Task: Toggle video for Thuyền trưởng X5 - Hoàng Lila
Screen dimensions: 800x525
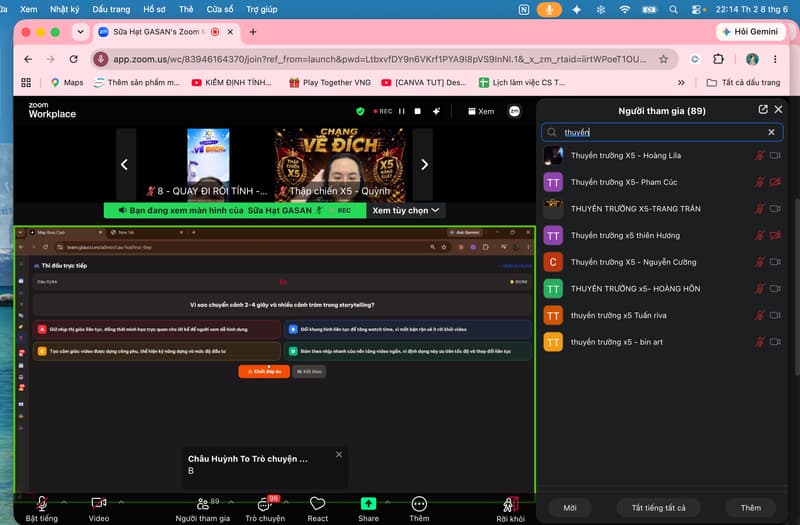Action: (x=776, y=155)
